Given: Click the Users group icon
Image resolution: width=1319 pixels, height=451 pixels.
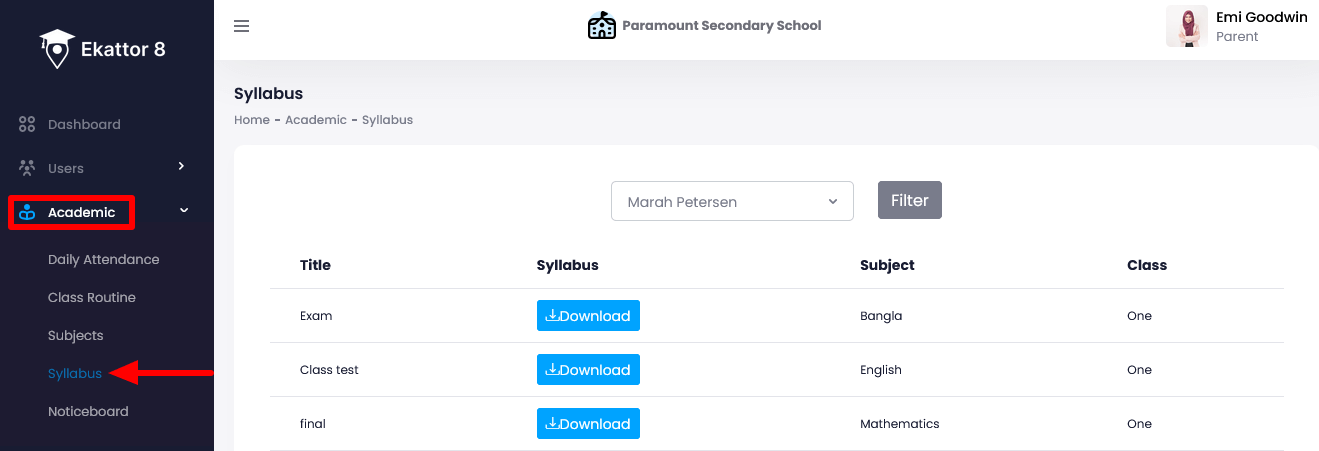Looking at the screenshot, I should 27,168.
